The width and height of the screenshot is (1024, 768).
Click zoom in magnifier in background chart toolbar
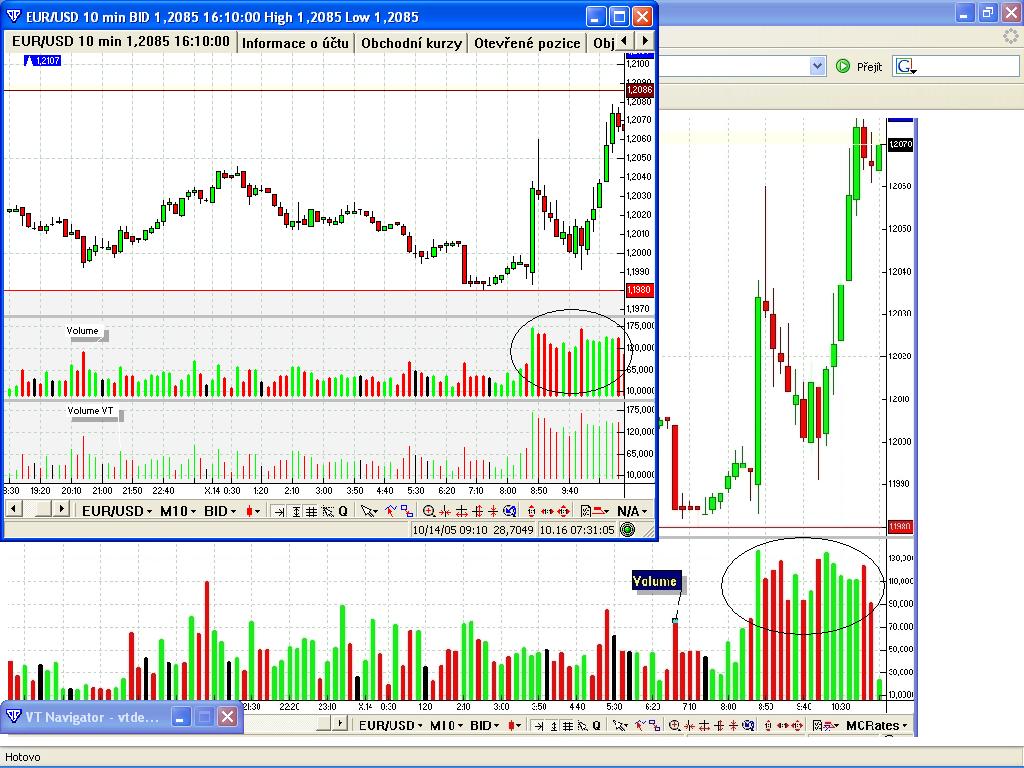coord(674,726)
